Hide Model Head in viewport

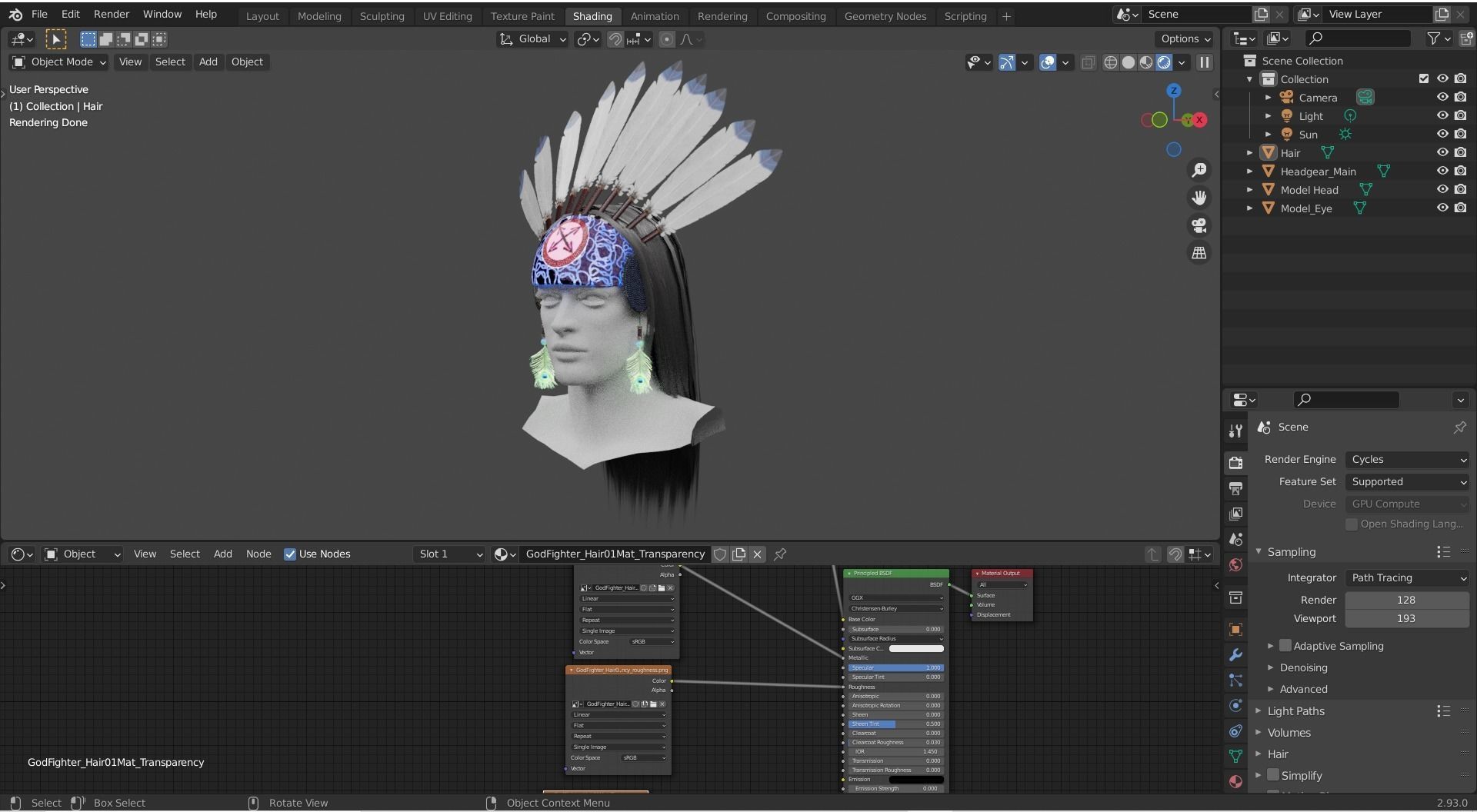pos(1442,189)
